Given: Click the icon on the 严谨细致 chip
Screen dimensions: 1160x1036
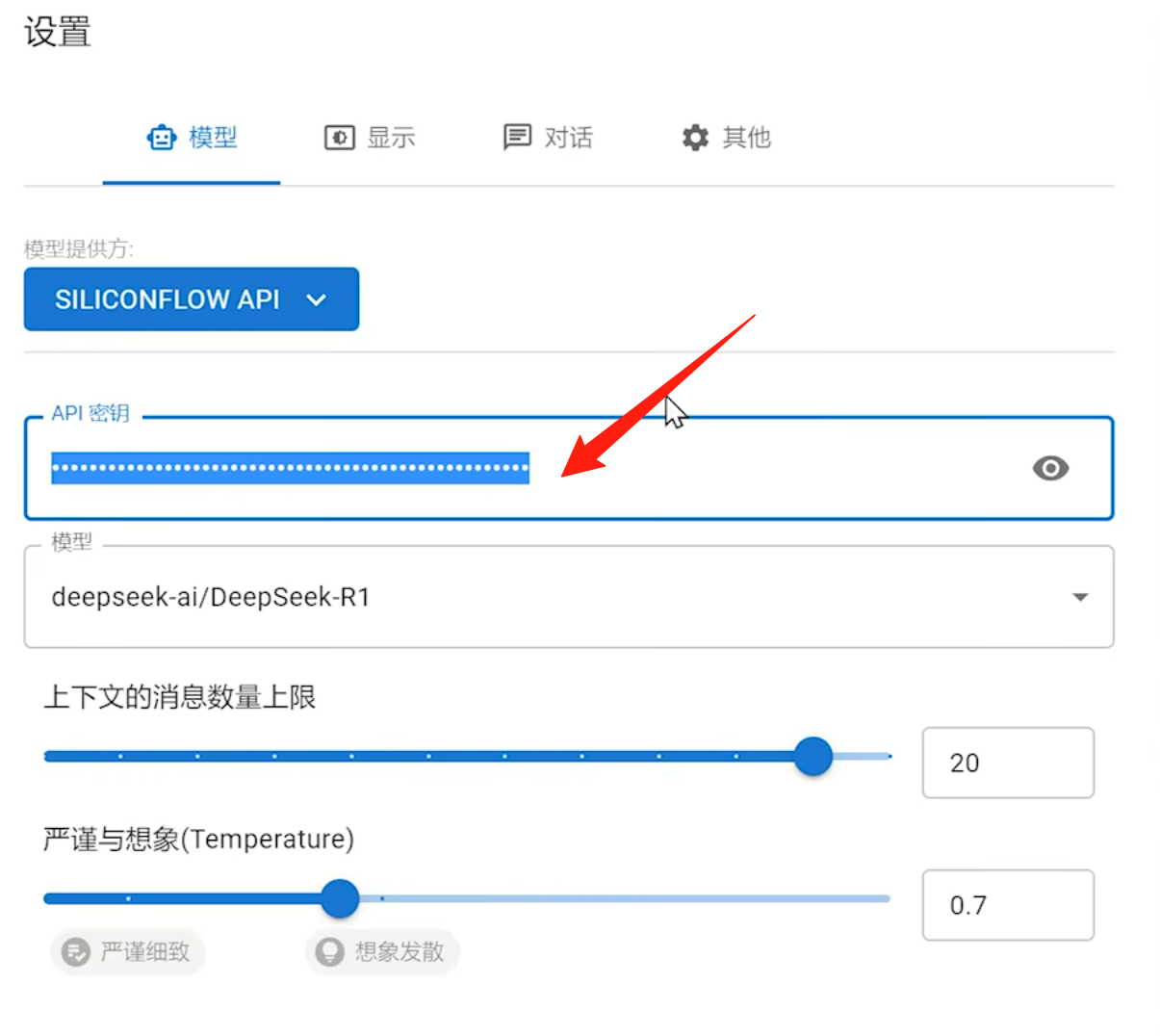Looking at the screenshot, I should (x=75, y=952).
